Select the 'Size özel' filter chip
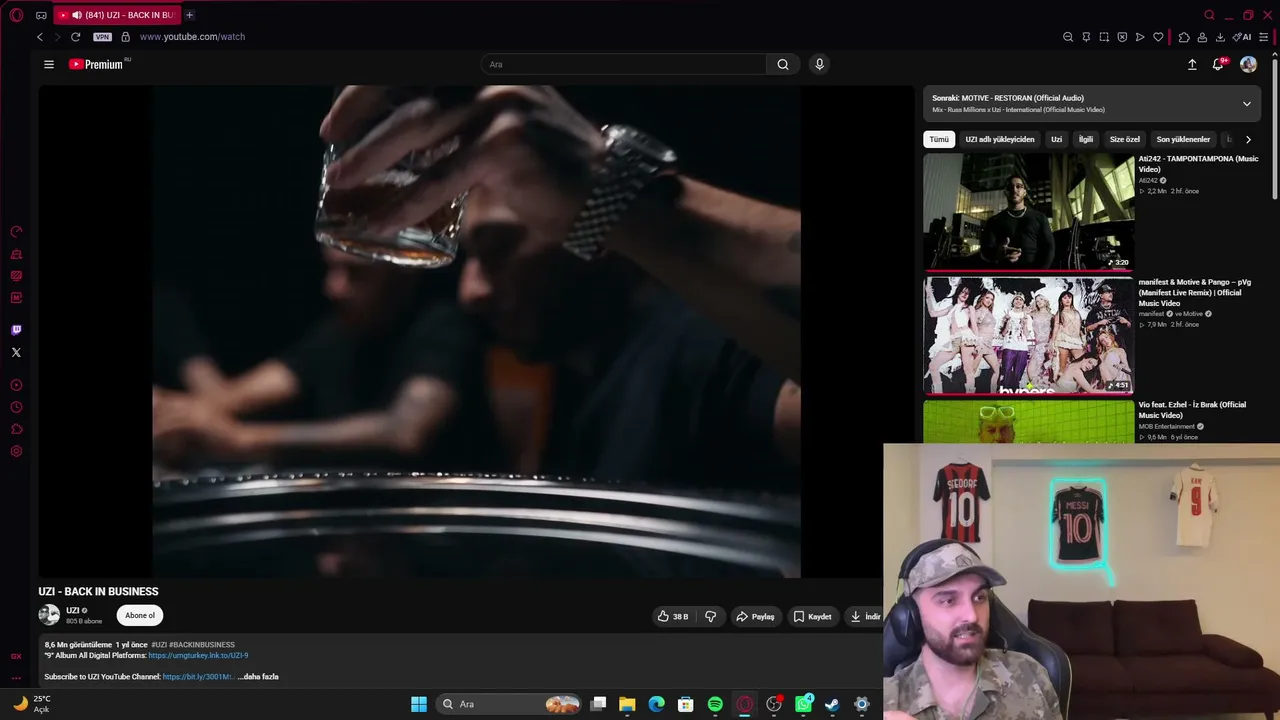The height and width of the screenshot is (720, 1280). [1125, 139]
